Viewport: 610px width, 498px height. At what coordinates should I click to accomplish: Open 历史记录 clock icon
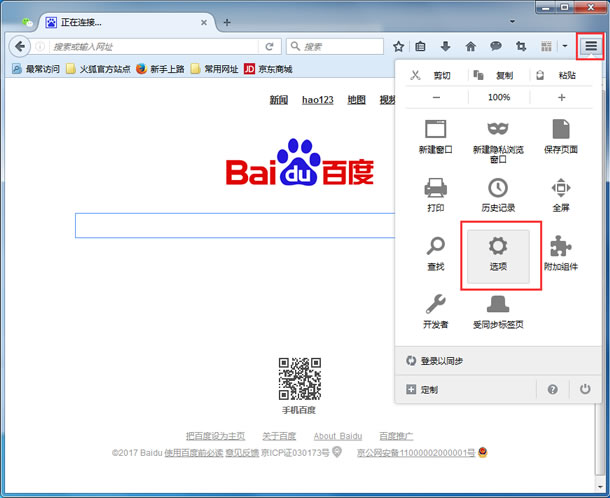(498, 188)
